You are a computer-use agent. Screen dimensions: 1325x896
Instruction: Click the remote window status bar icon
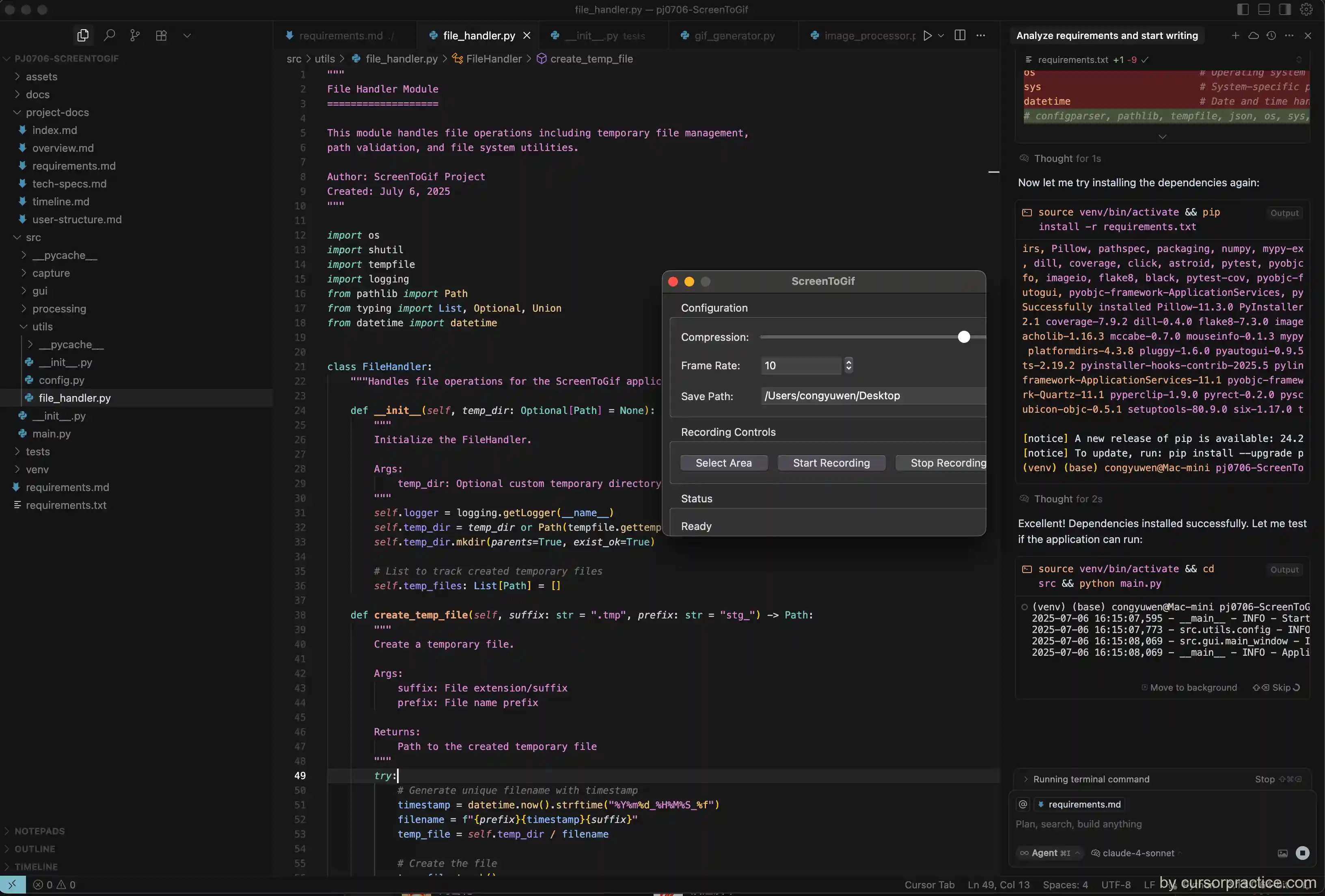tap(13, 885)
